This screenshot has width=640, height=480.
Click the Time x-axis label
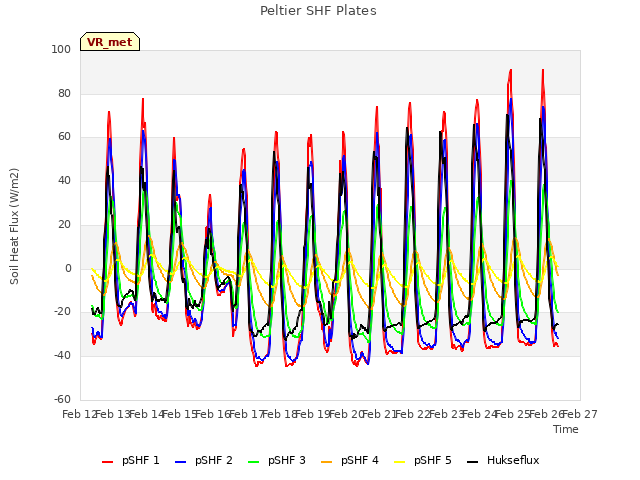pos(566,429)
